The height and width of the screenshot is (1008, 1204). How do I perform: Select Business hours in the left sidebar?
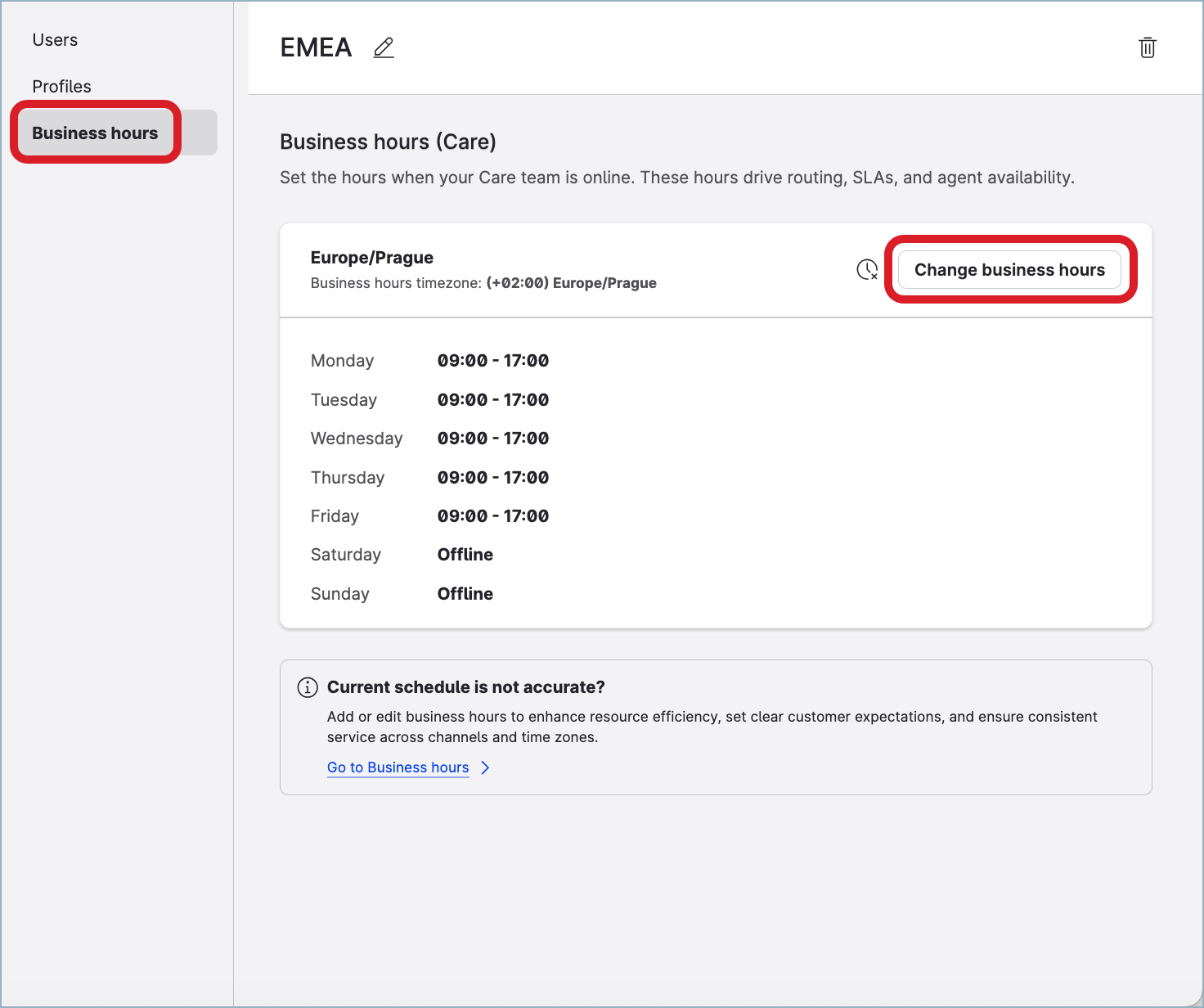pos(95,133)
